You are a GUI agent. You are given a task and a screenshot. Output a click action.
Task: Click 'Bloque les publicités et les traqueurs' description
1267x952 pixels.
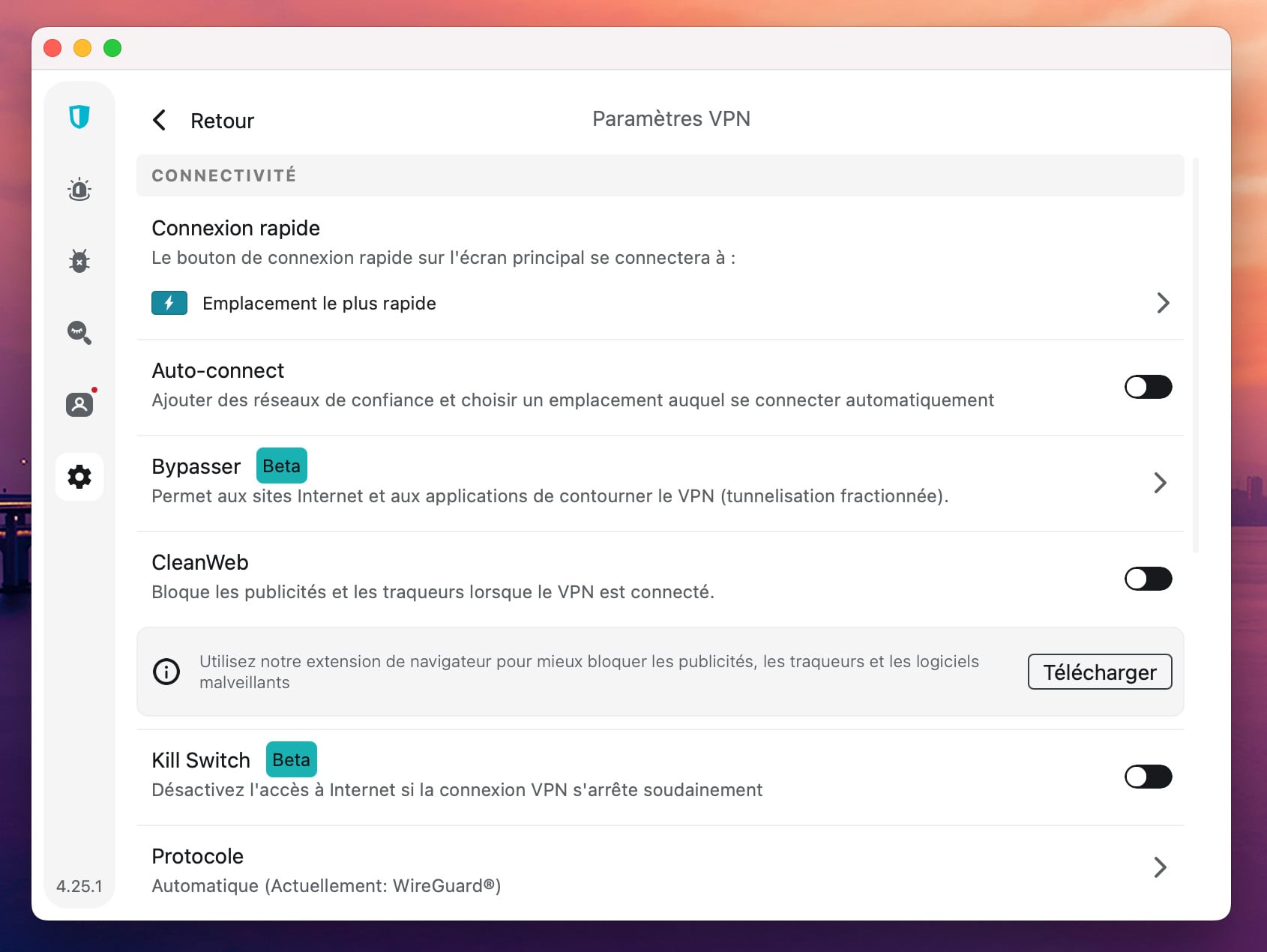click(433, 592)
